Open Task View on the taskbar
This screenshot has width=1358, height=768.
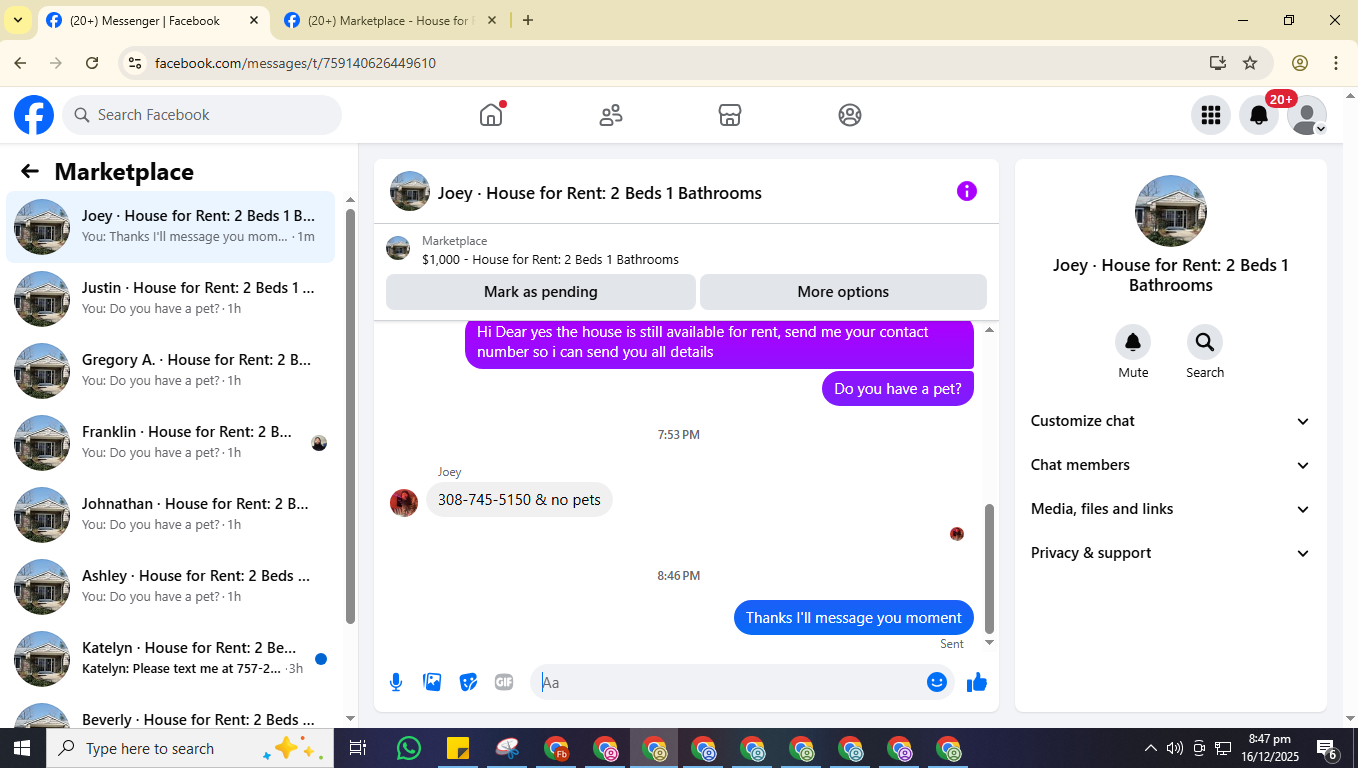pos(358,748)
